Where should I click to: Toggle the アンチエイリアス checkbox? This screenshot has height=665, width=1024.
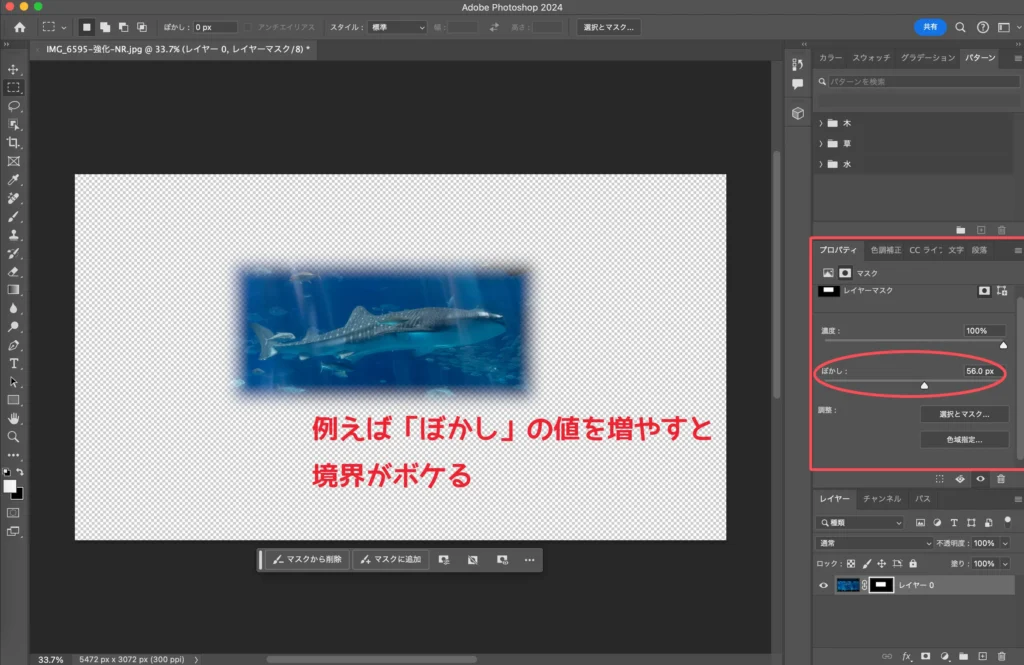tap(249, 27)
